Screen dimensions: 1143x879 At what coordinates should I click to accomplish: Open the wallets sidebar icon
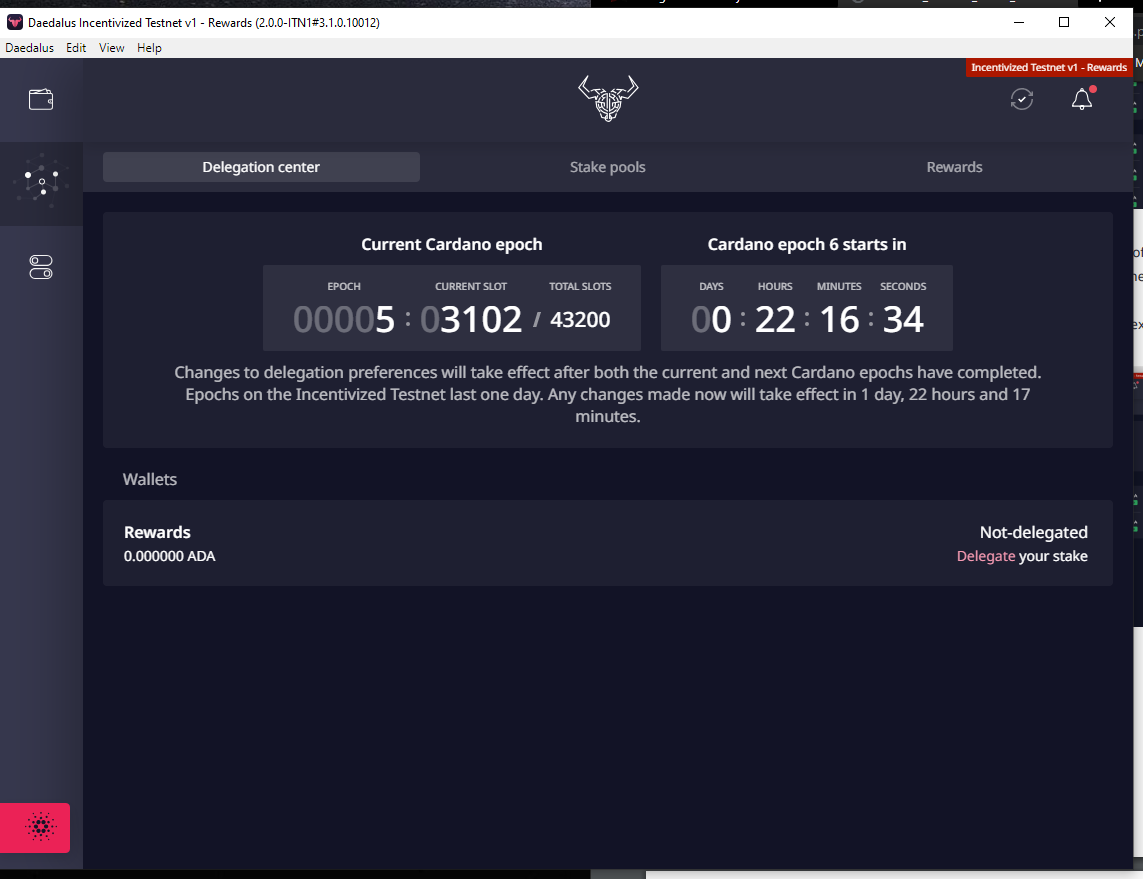[x=41, y=99]
